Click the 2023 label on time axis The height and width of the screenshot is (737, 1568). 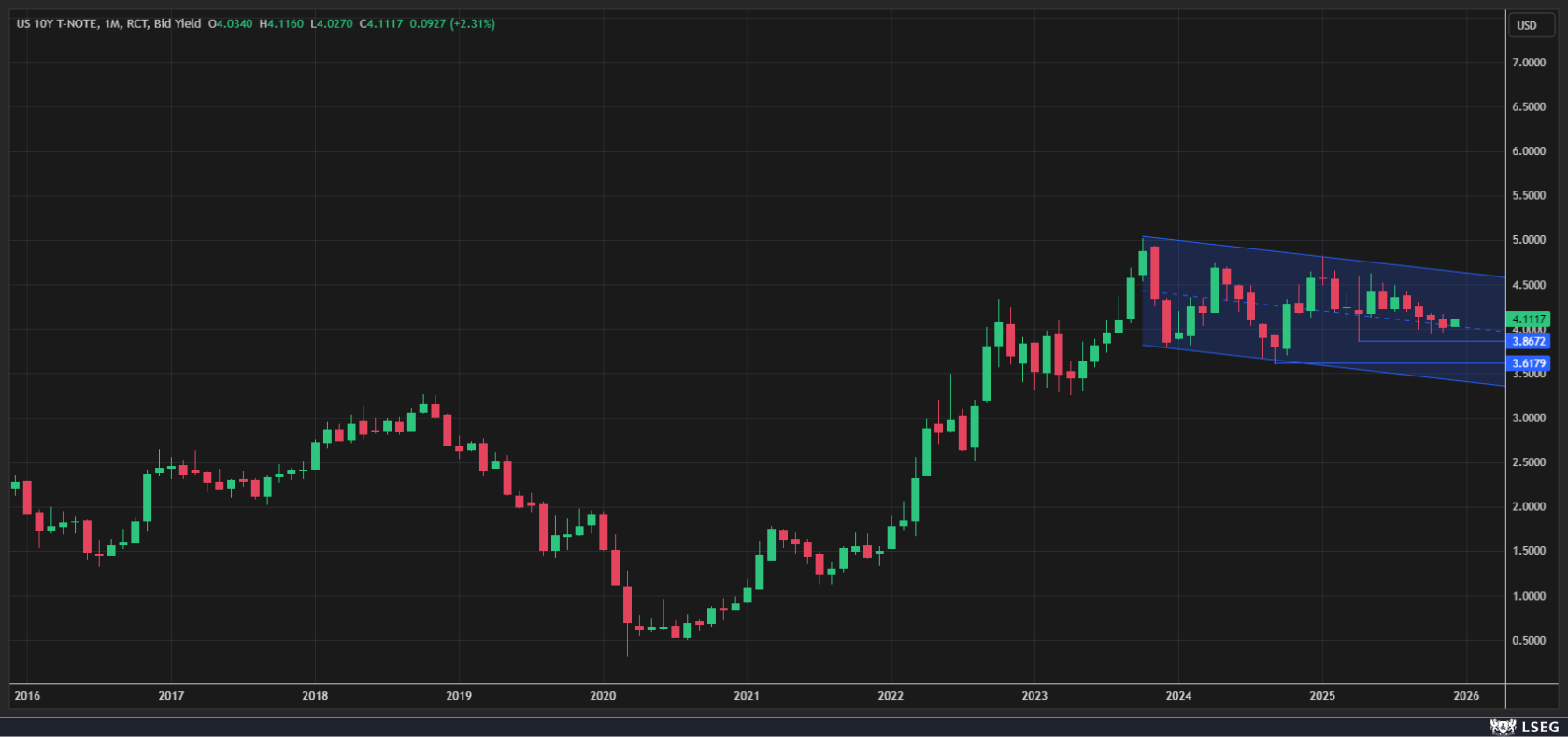(x=1034, y=696)
